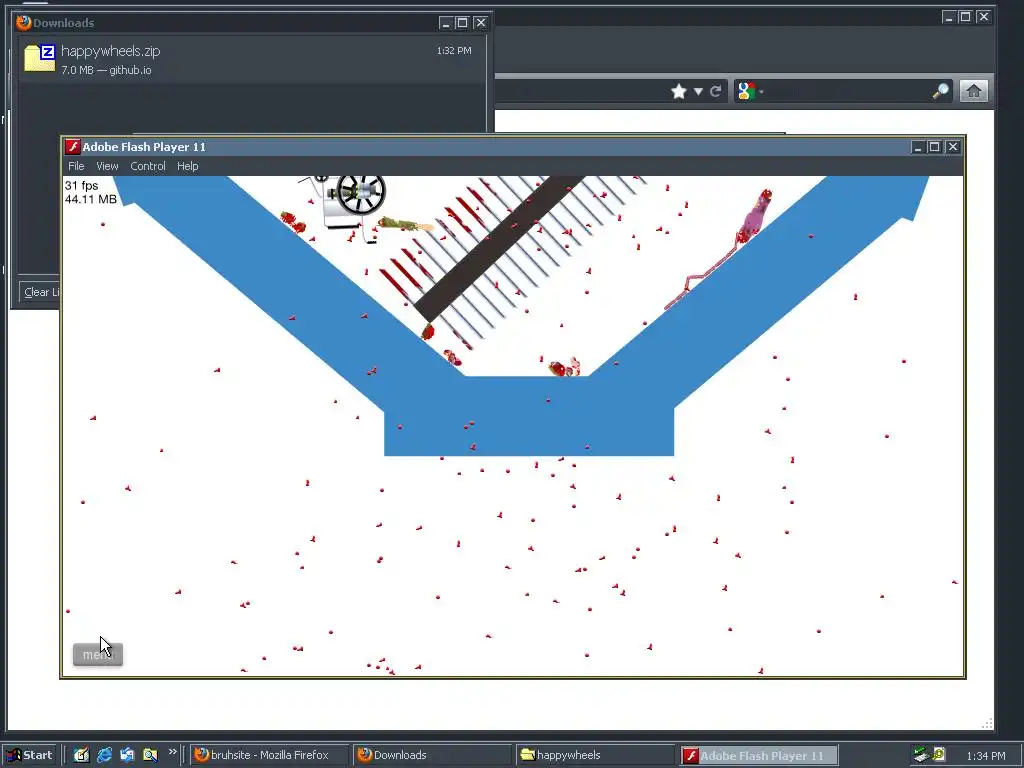Click the 1:34 PM taskbar clock

[x=985, y=756]
